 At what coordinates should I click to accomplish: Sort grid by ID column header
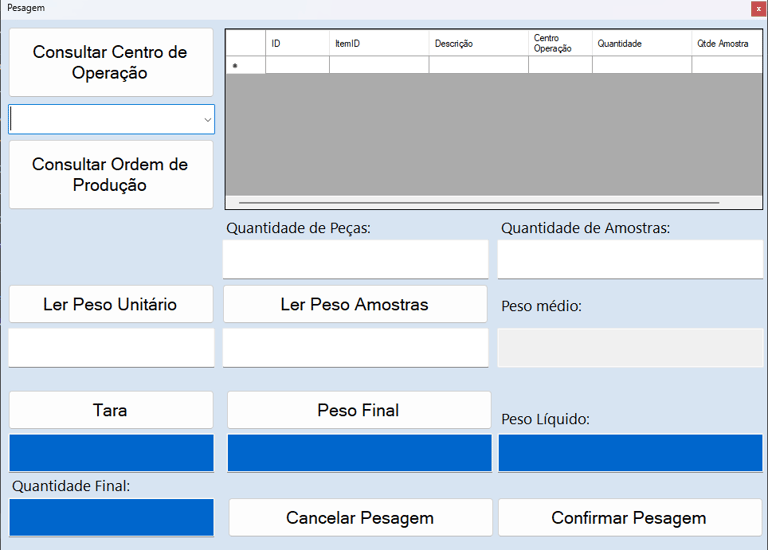(297, 44)
